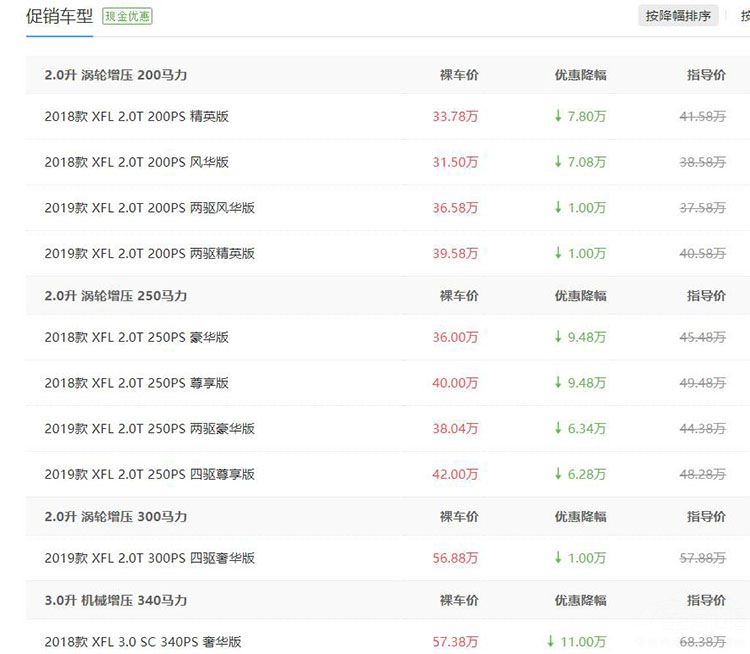The image size is (750, 654).
Task: Click the 48.28万 guide price
Action: tap(703, 474)
